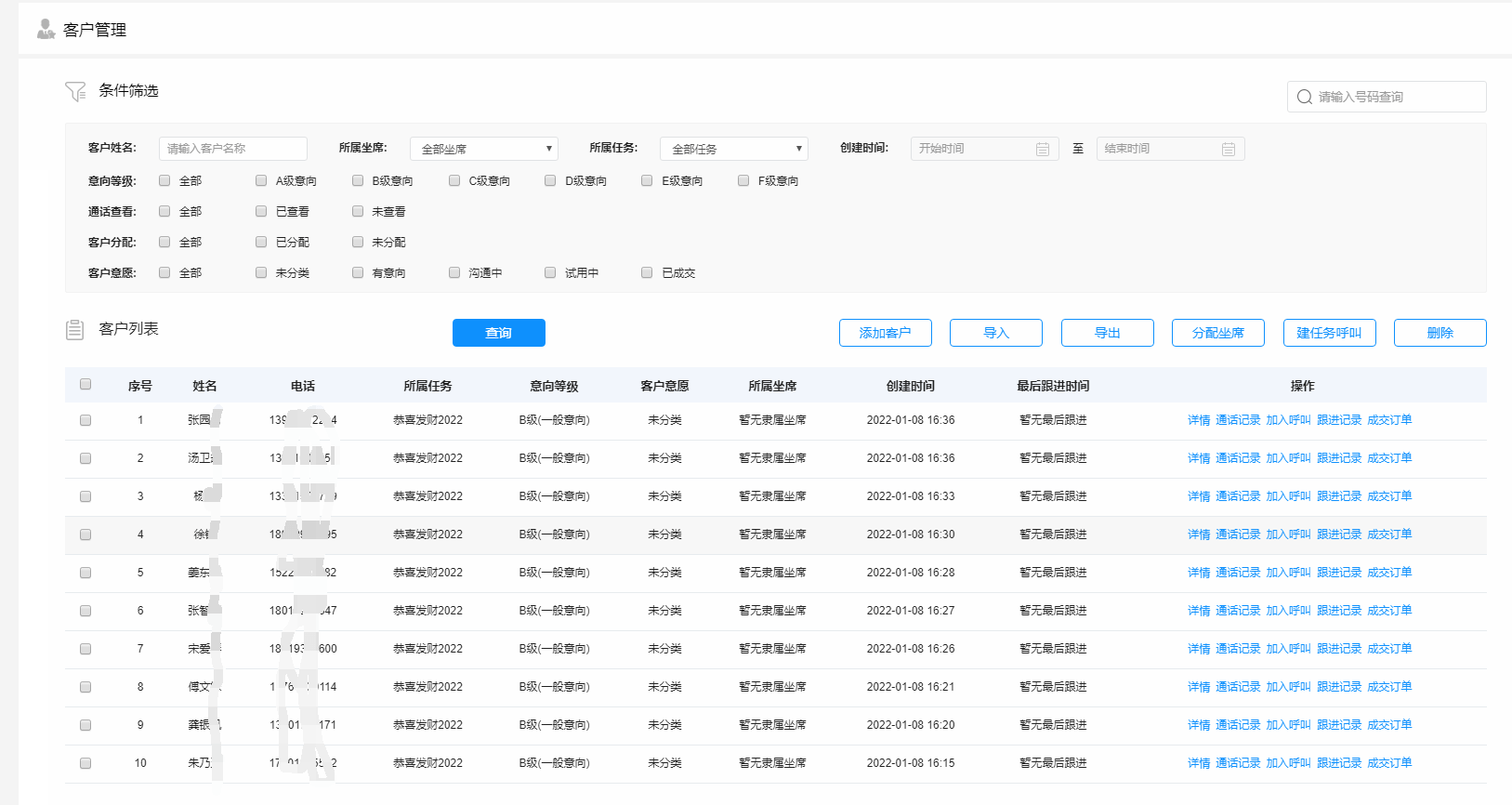Select the checkbox for row 10
Screen dimensions: 1512x805
tap(85, 763)
